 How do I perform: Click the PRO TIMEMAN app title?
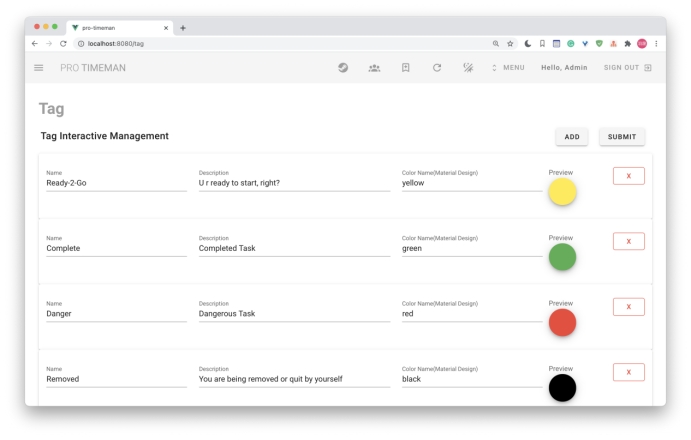tap(93, 68)
